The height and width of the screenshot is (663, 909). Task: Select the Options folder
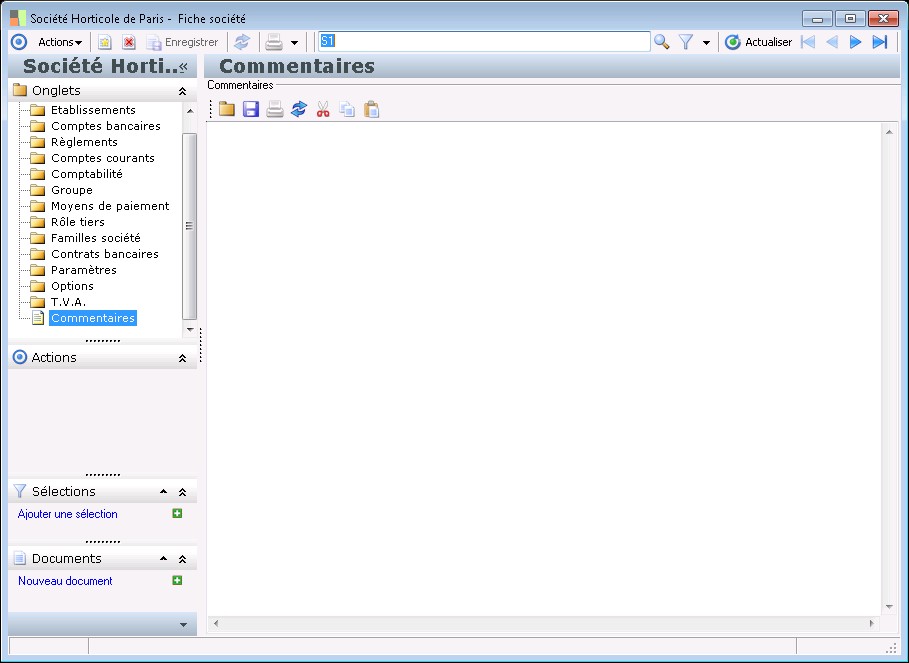pos(72,286)
